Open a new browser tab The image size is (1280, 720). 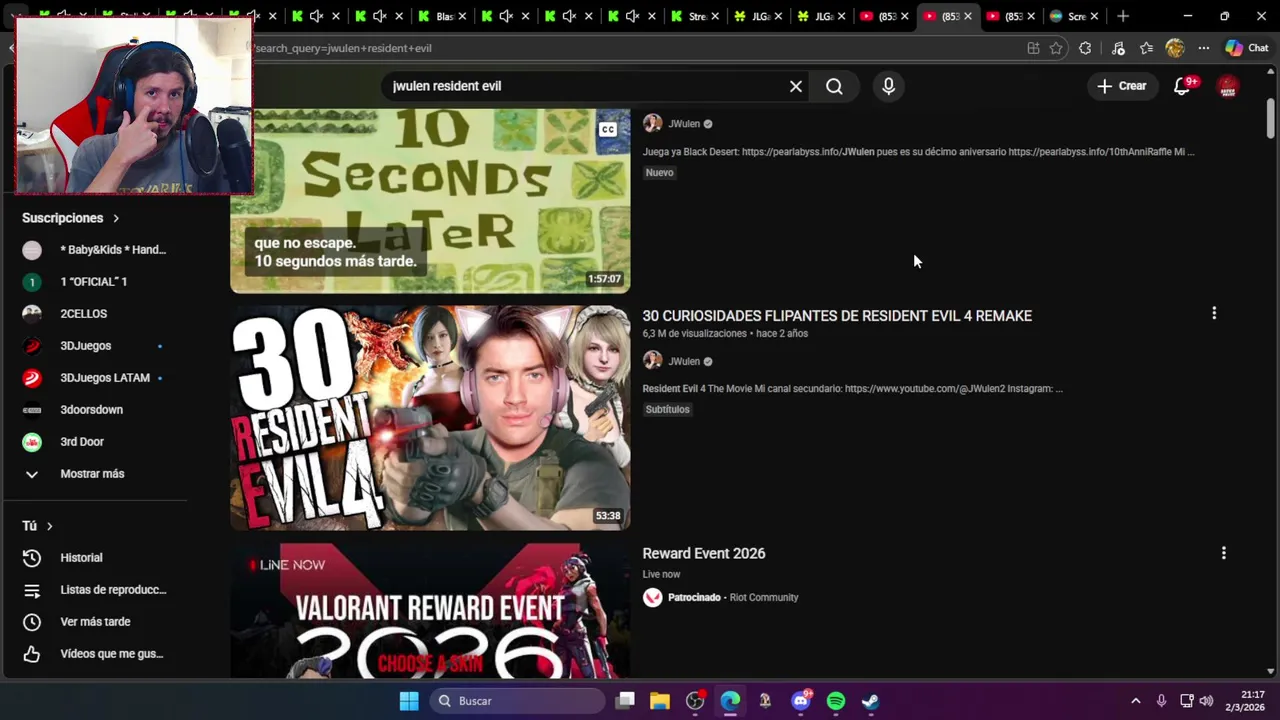[x=1123, y=16]
